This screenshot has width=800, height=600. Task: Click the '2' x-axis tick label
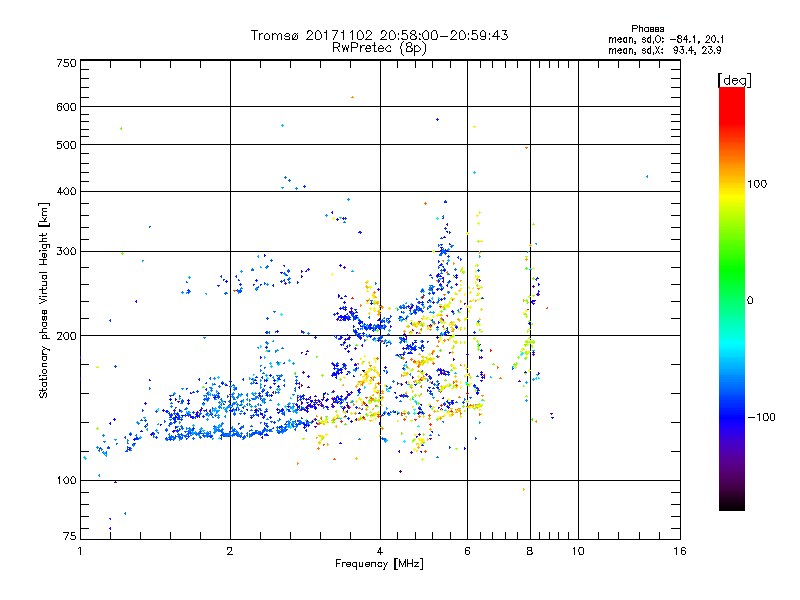tap(230, 551)
